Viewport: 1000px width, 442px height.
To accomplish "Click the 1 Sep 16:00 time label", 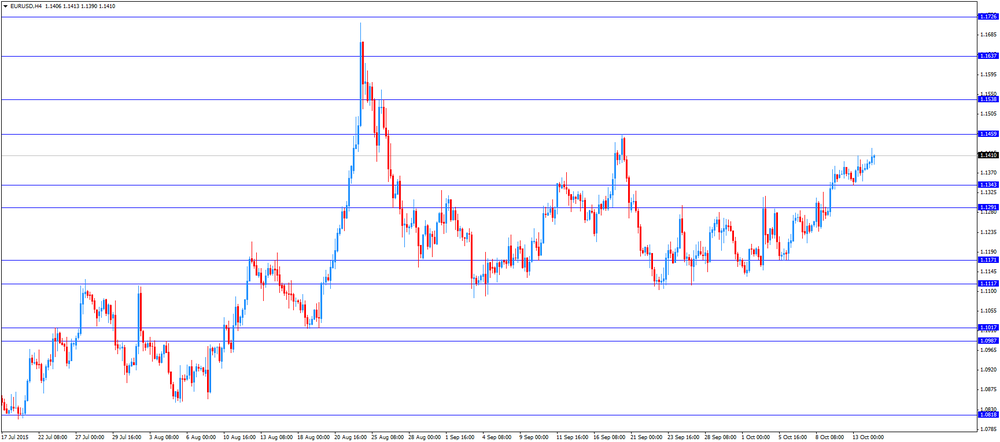I will point(461,438).
